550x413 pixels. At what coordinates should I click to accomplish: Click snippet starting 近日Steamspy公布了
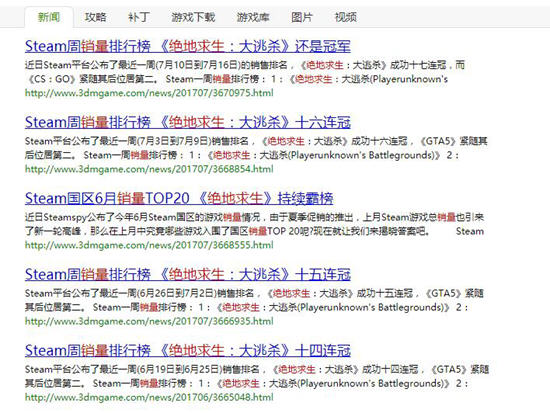(x=254, y=217)
